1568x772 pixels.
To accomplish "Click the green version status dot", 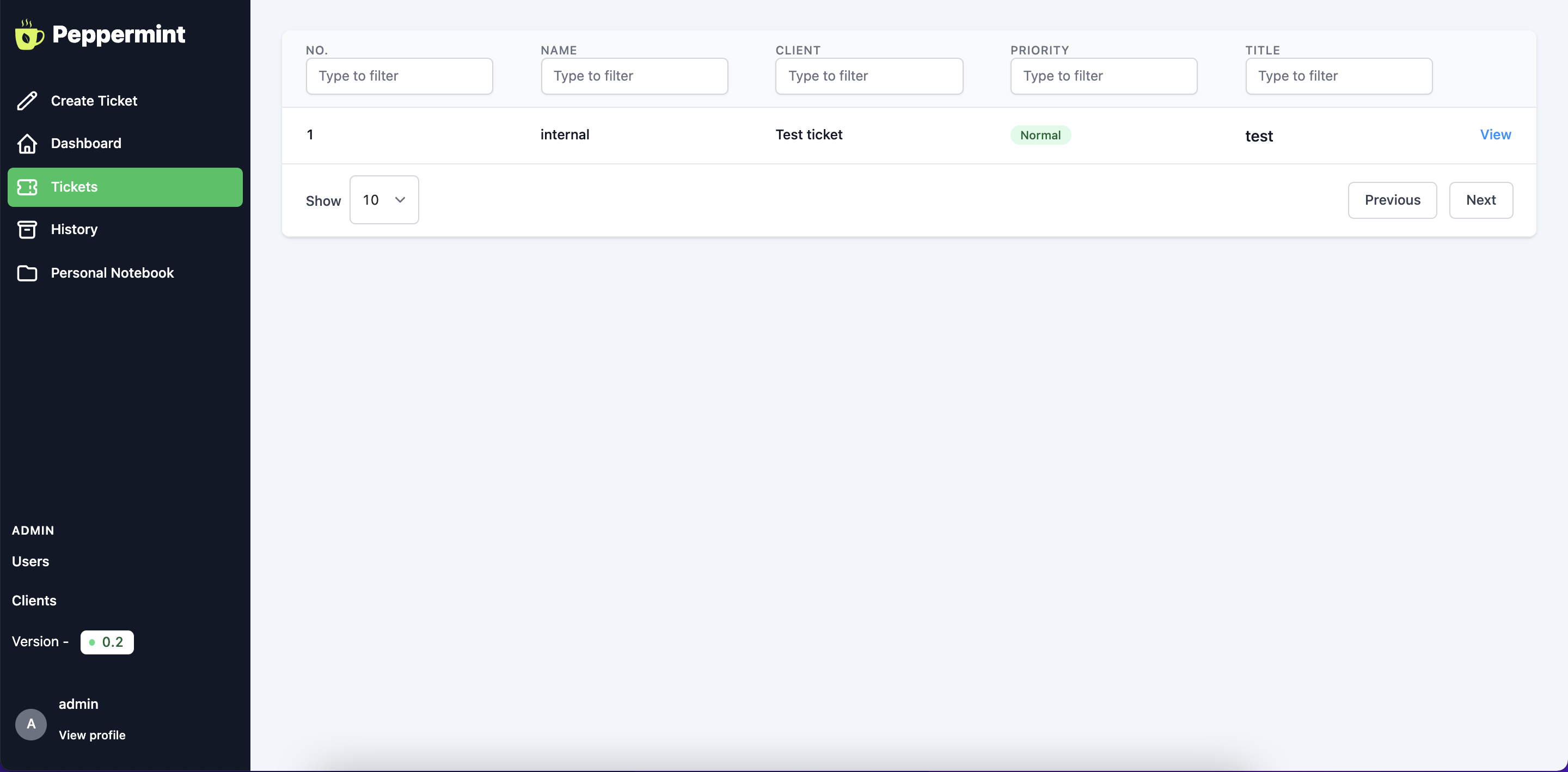I will [x=92, y=642].
